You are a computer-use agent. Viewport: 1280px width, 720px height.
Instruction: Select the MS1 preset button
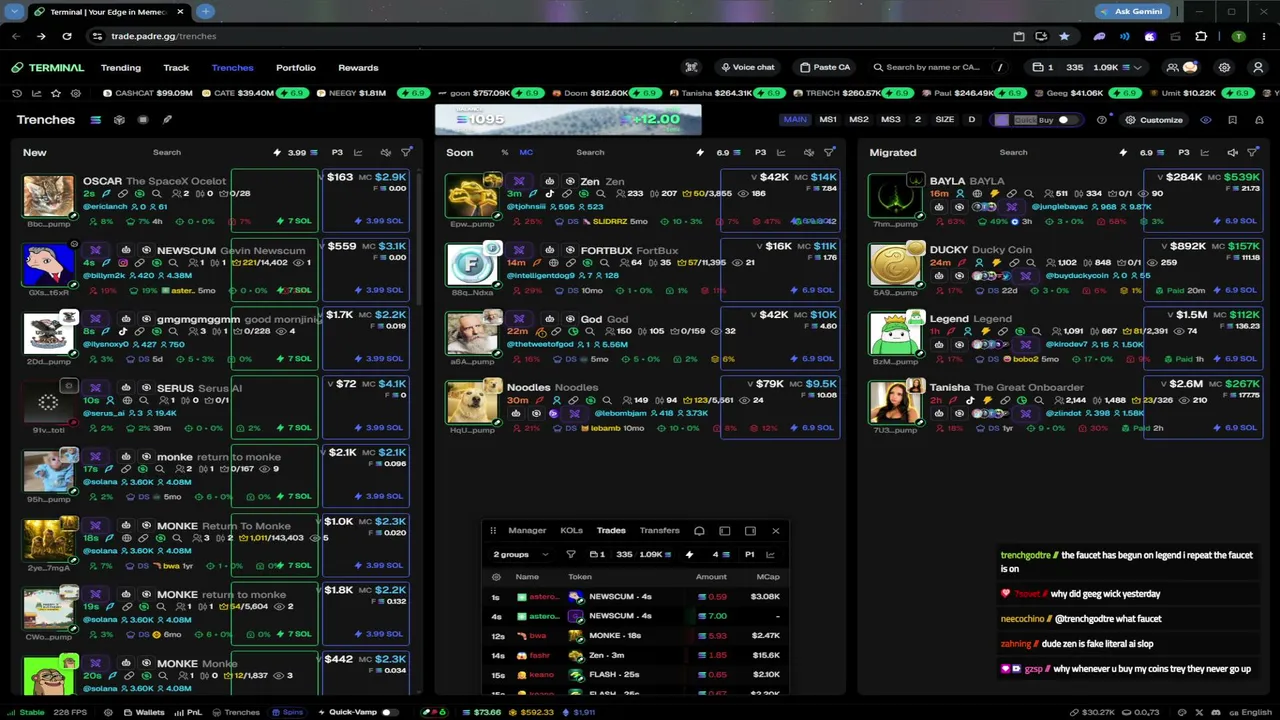coord(828,120)
